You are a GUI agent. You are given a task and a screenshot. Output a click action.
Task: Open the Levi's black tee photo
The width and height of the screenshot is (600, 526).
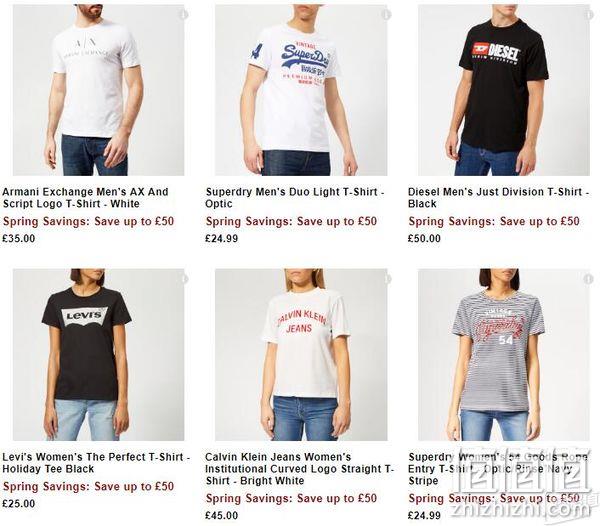98,355
